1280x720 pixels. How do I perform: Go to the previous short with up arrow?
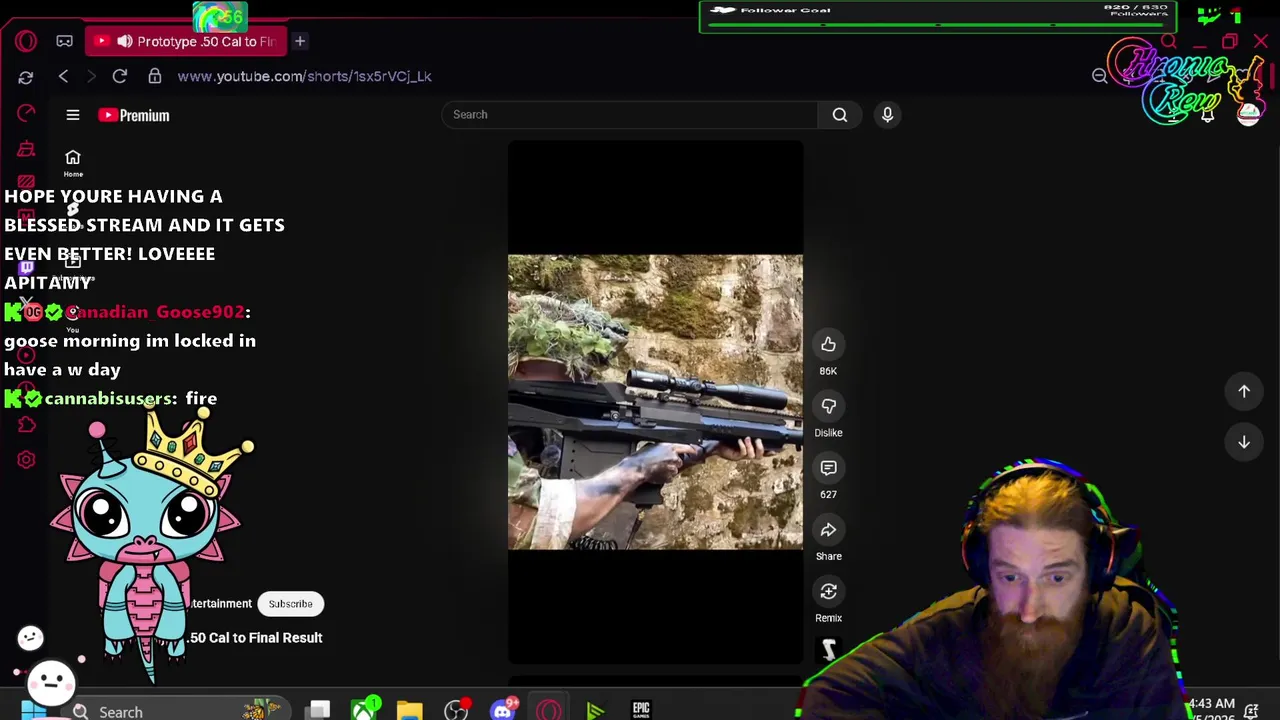1244,392
